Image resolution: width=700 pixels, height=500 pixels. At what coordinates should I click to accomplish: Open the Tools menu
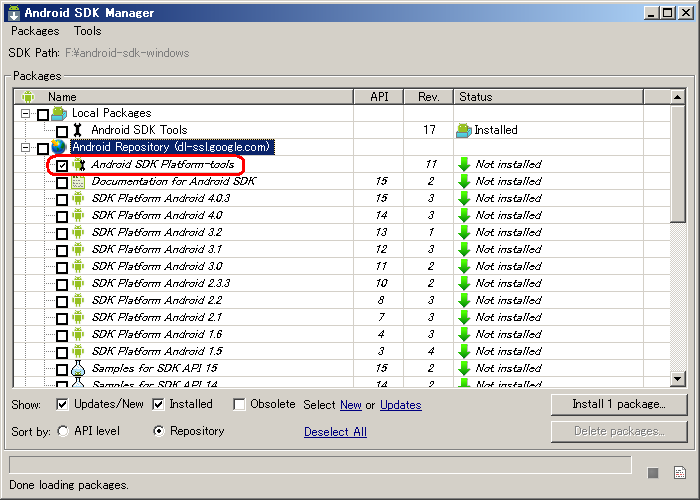tap(88, 31)
